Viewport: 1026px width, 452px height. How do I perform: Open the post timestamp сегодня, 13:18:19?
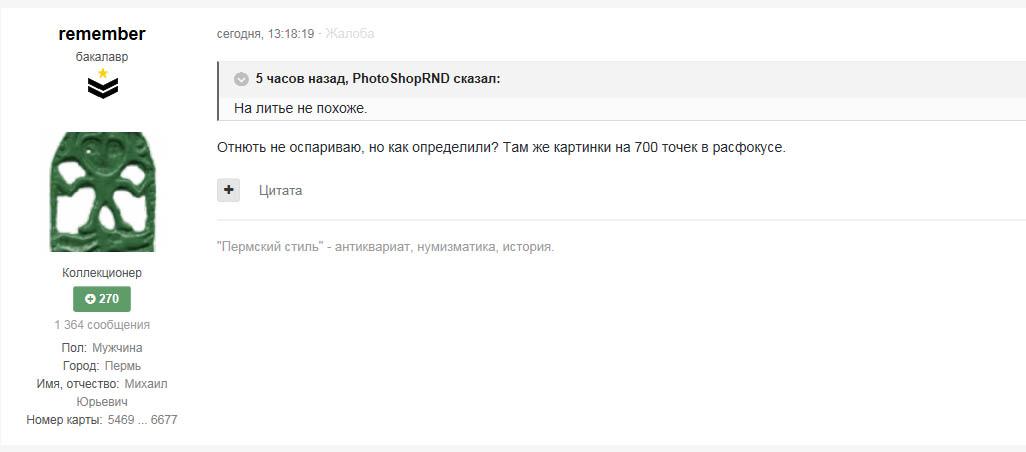click(266, 33)
